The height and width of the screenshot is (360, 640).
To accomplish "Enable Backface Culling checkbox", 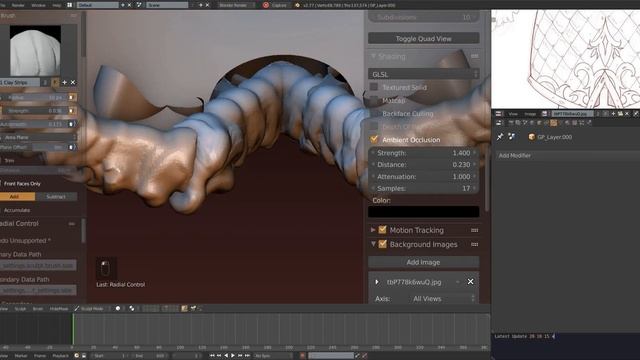I will 374,113.
